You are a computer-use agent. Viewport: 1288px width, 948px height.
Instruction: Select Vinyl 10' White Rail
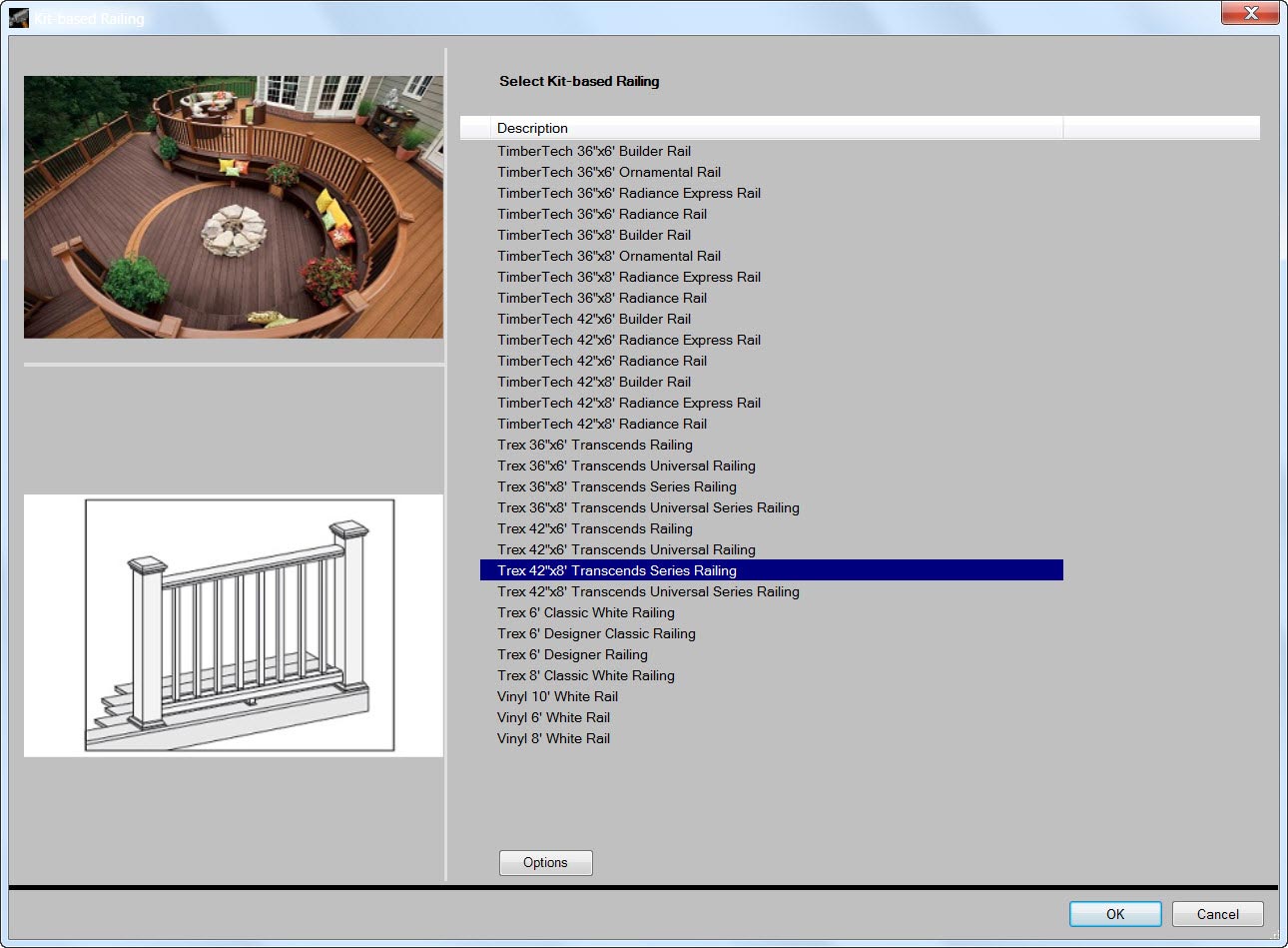coord(557,696)
